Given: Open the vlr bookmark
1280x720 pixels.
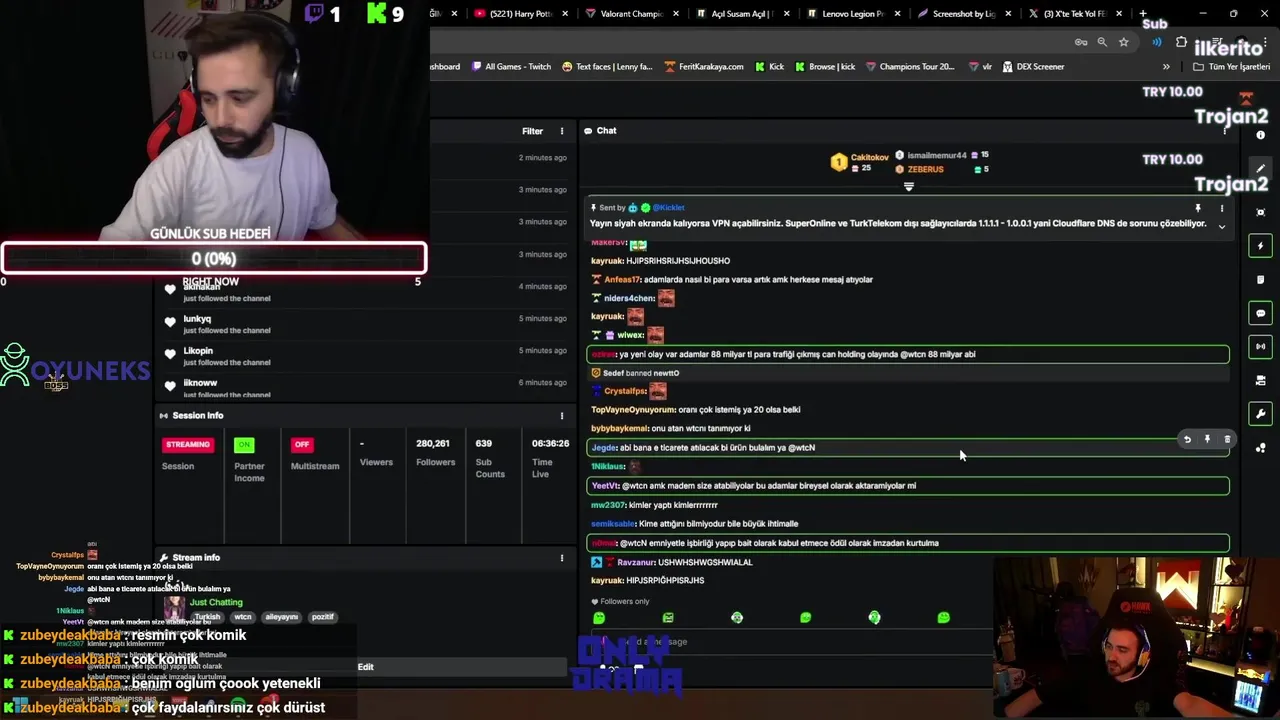Looking at the screenshot, I should tap(980, 67).
